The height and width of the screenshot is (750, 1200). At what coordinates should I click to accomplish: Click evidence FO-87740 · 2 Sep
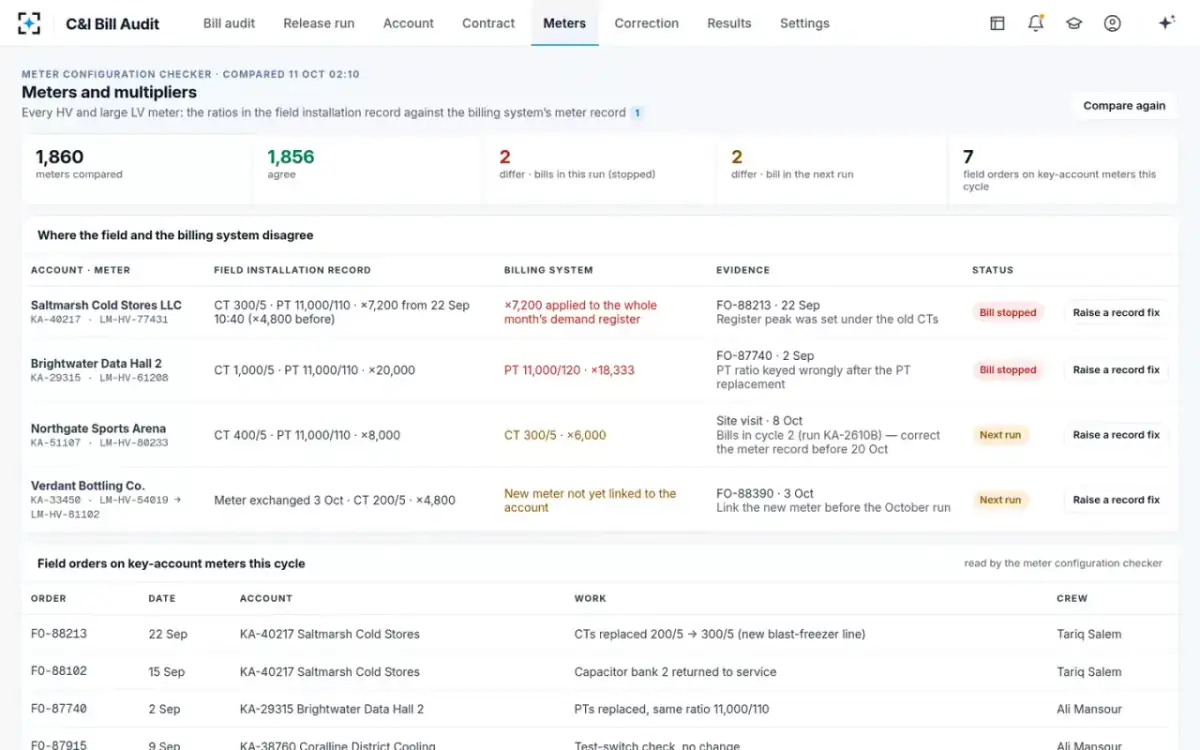[765, 355]
